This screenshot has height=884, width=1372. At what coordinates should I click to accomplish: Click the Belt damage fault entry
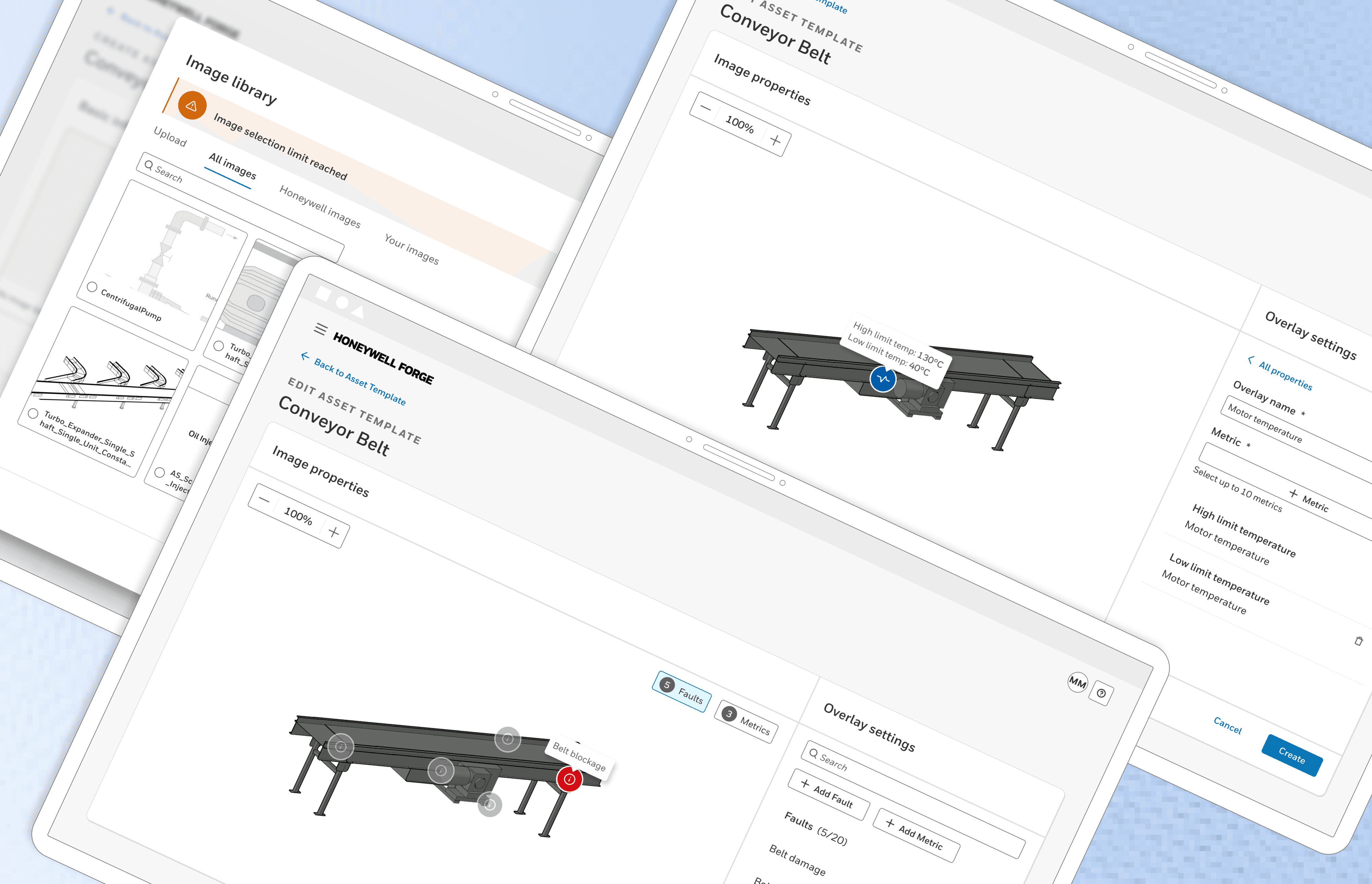click(x=797, y=860)
